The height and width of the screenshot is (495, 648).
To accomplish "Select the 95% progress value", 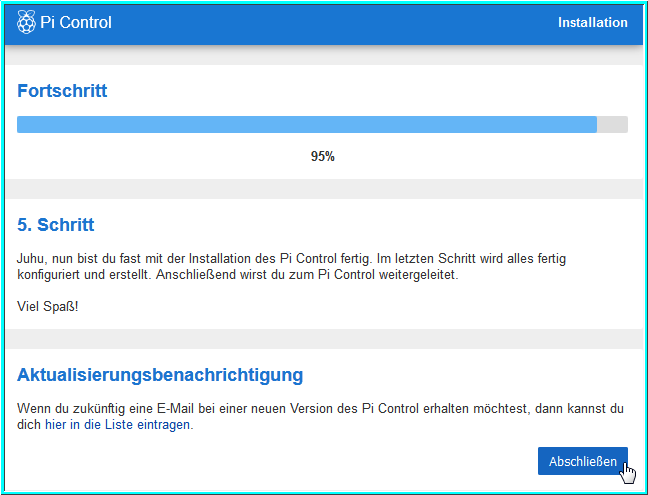I will coord(322,157).
